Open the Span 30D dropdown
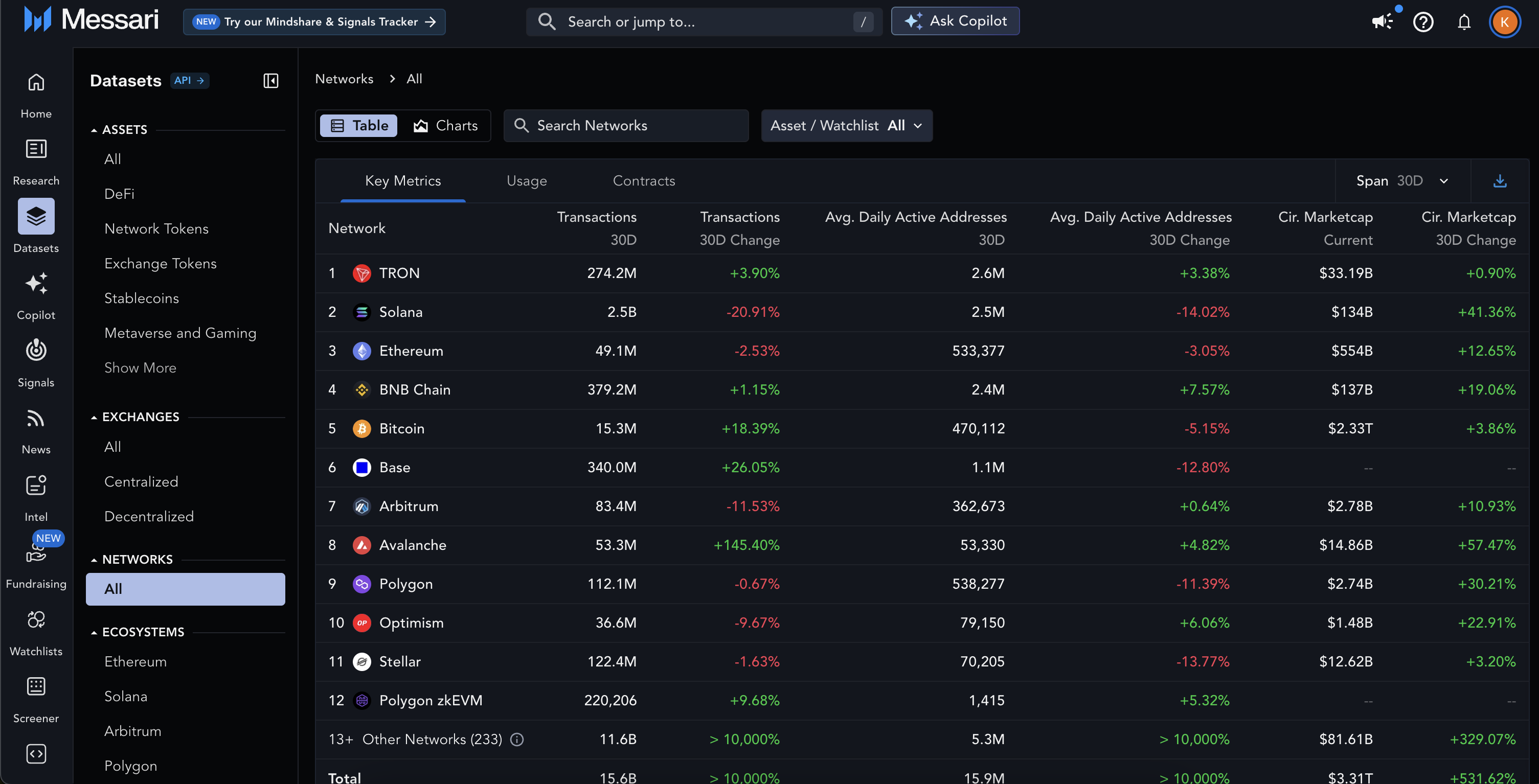This screenshot has height=784, width=1539. click(x=1402, y=181)
